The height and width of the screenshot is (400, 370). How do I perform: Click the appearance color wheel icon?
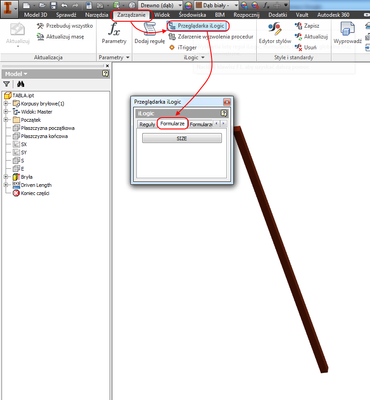pos(188,5)
